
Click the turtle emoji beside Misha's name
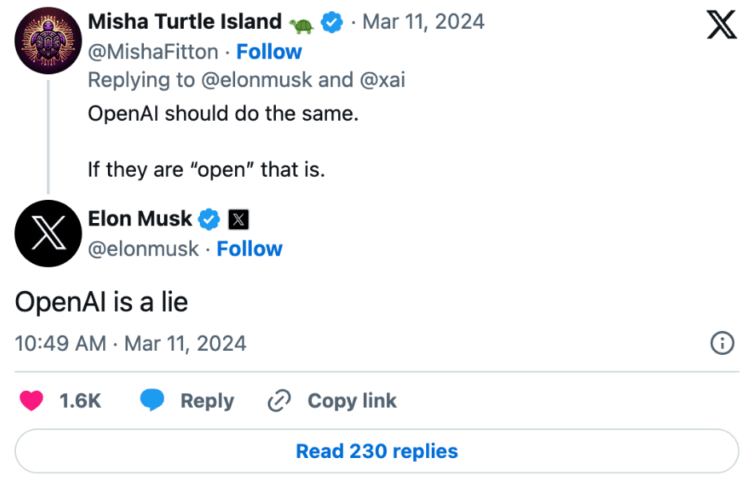pos(301,22)
